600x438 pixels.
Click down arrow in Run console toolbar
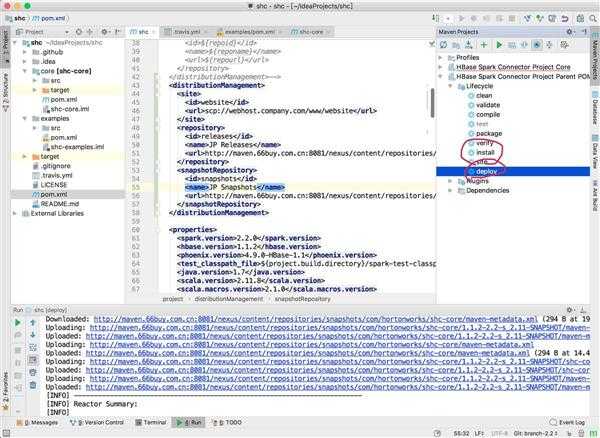[x=33, y=335]
